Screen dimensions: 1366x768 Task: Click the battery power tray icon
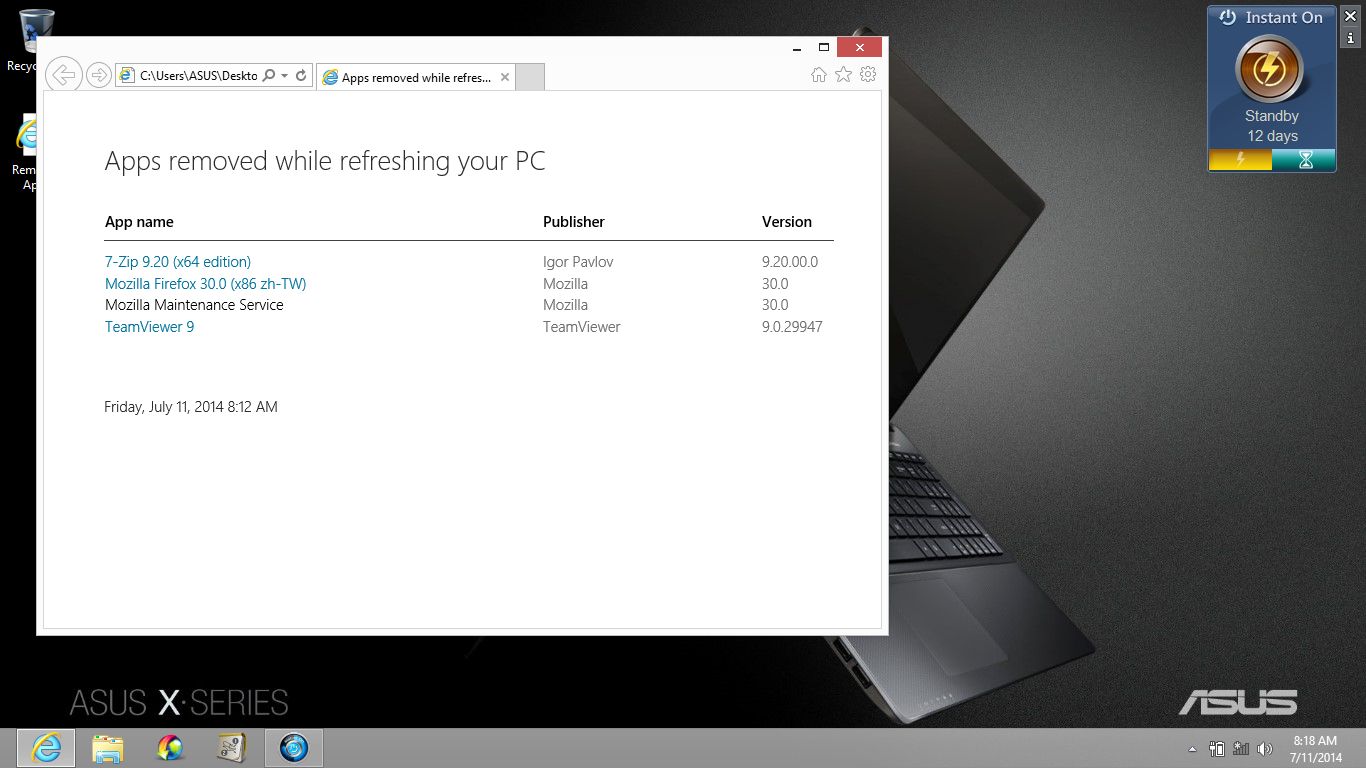1217,748
